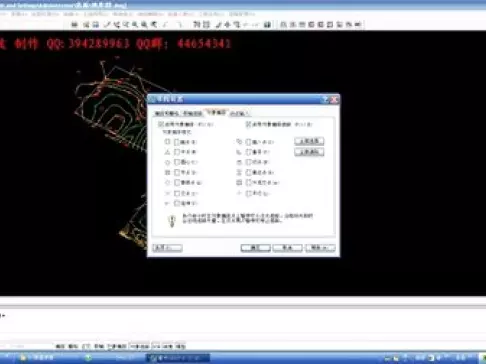Click the Select All button in dialog
Viewport: 486px width, 364px height.
[x=309, y=141]
